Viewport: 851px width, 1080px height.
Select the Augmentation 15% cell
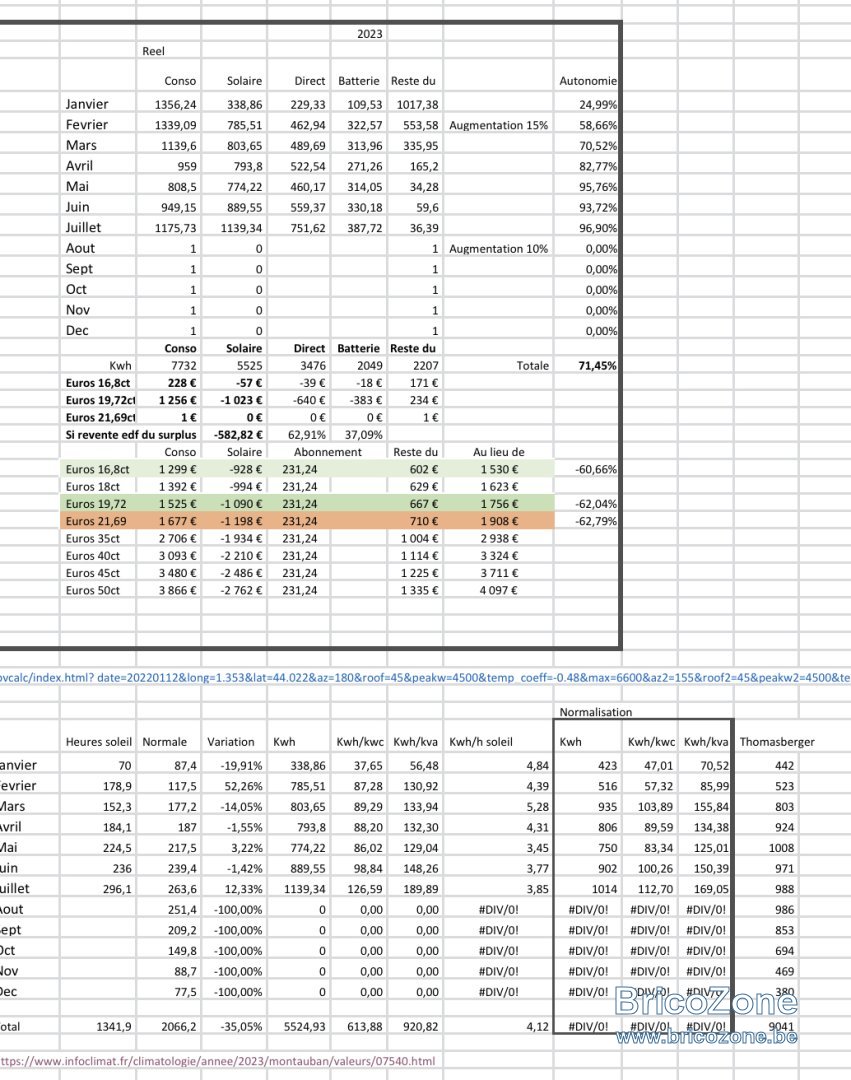click(x=498, y=125)
